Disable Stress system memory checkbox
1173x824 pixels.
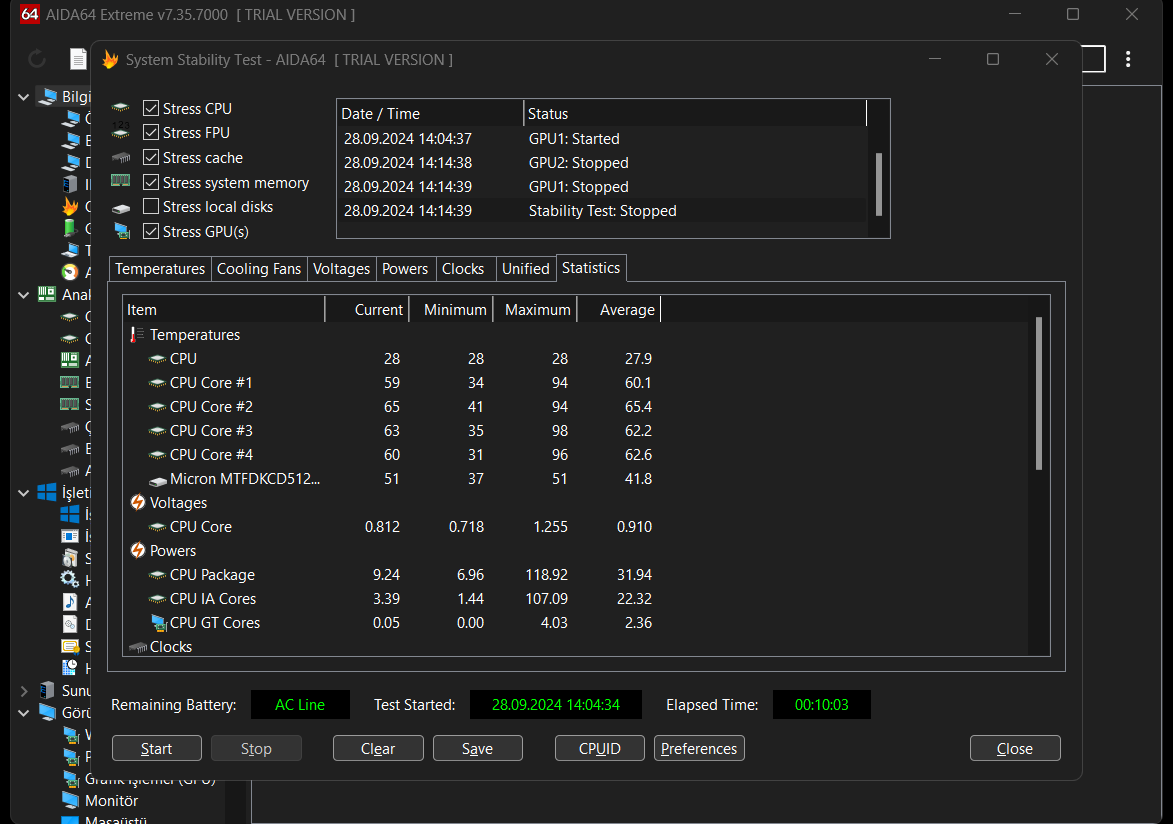(x=151, y=183)
